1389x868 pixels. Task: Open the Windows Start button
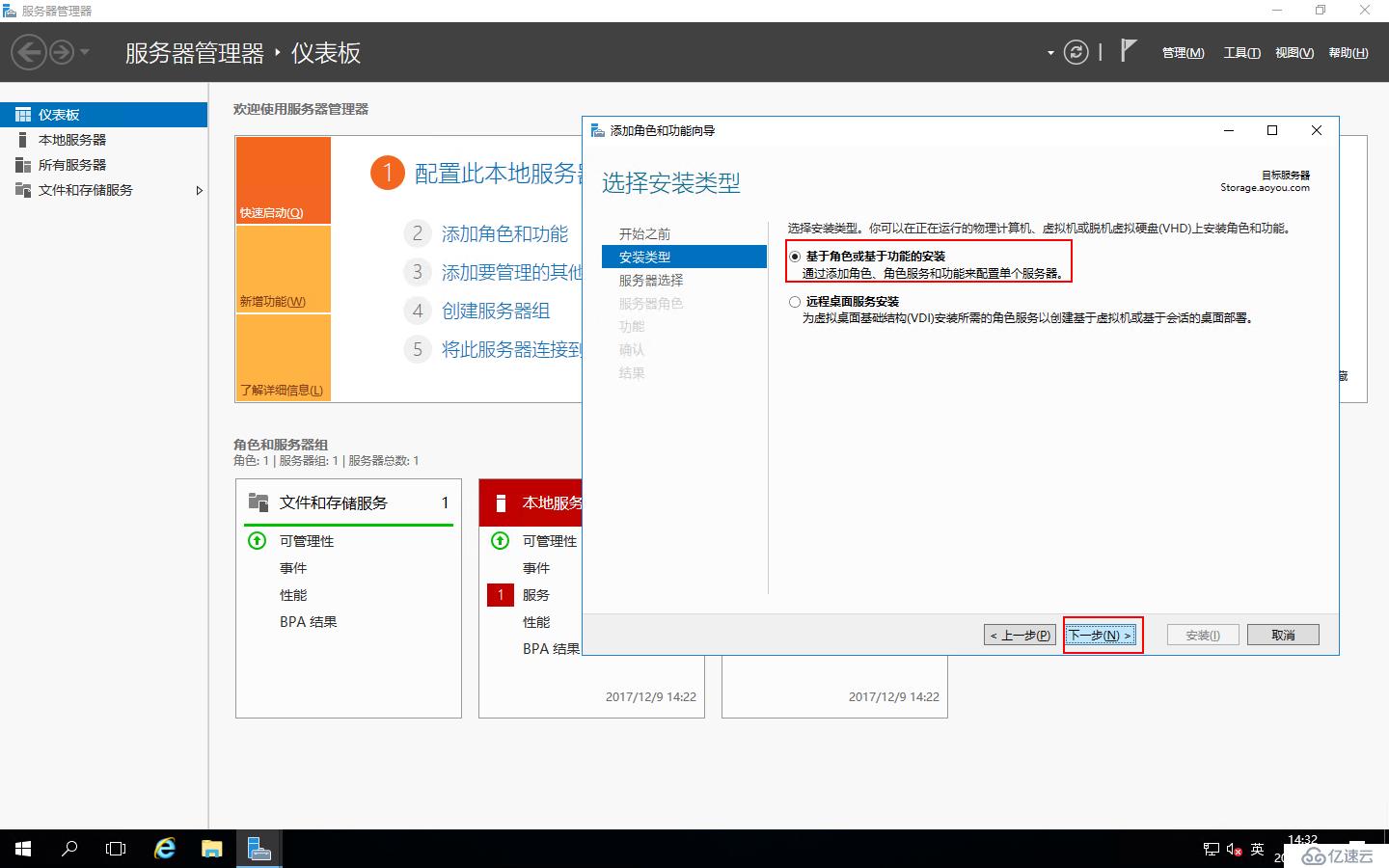pyautogui.click(x=23, y=849)
